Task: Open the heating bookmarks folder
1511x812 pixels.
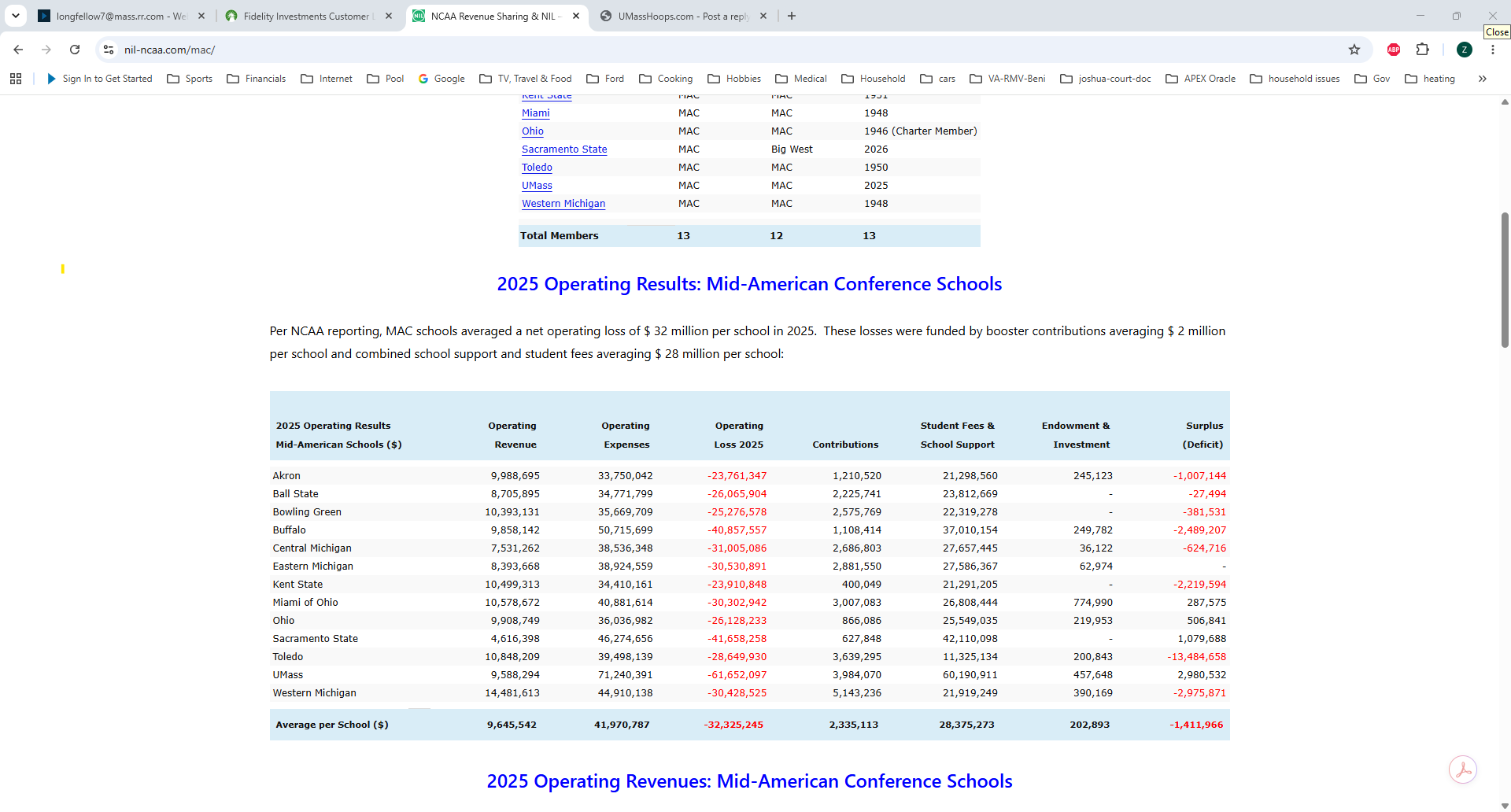Action: coord(1430,79)
